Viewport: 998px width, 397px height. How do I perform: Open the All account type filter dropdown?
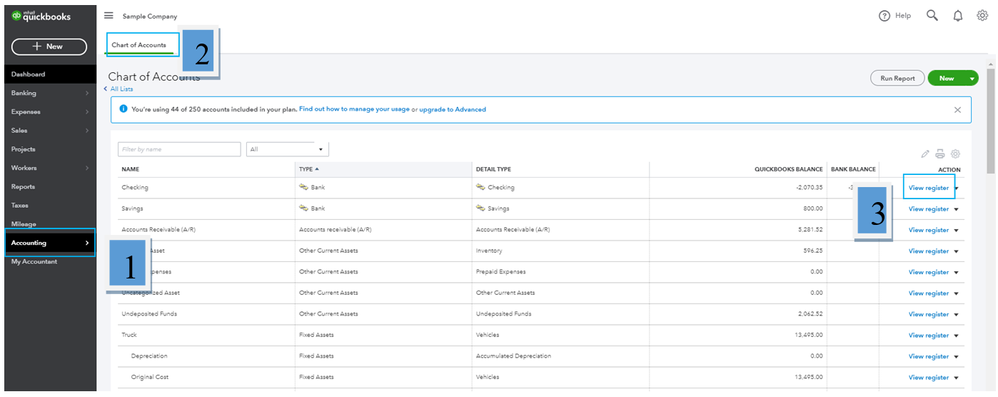click(287, 150)
